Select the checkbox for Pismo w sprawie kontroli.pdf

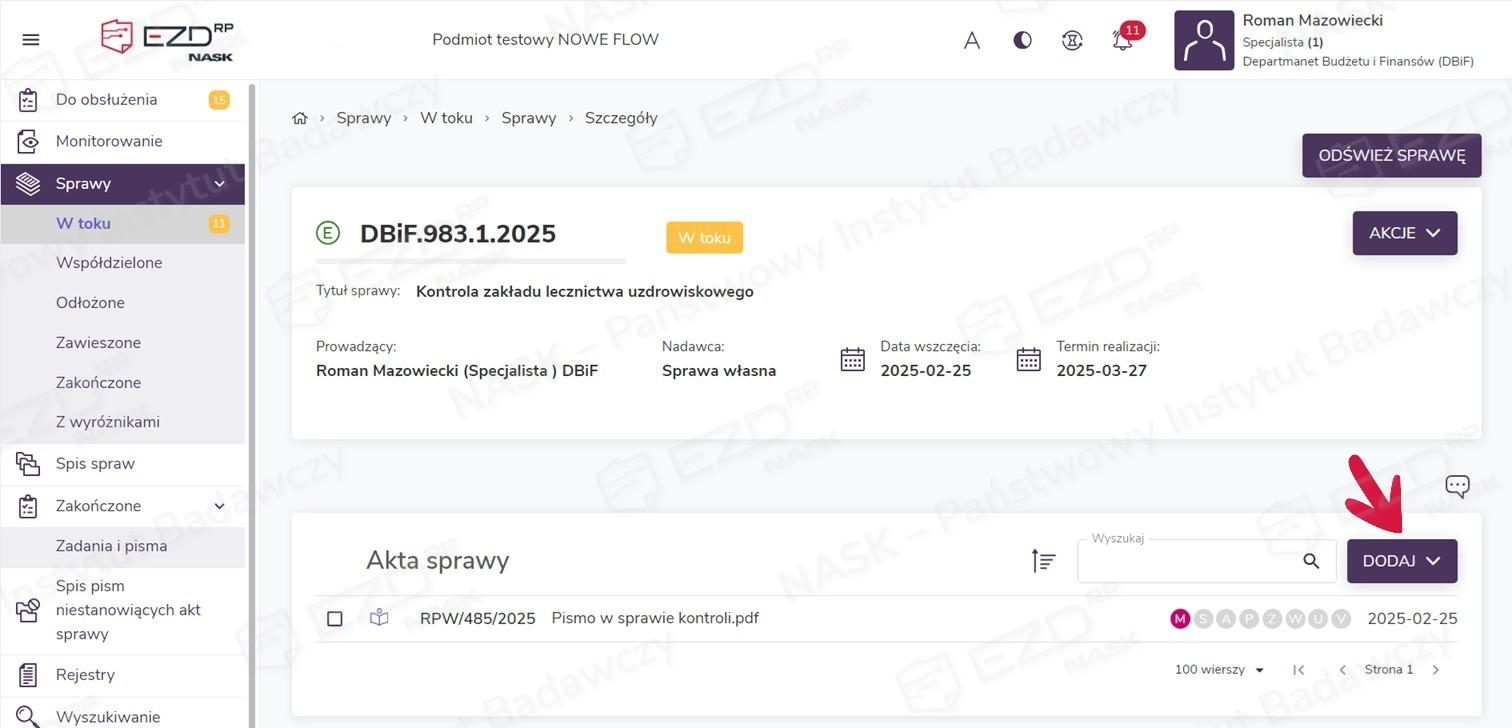point(335,619)
